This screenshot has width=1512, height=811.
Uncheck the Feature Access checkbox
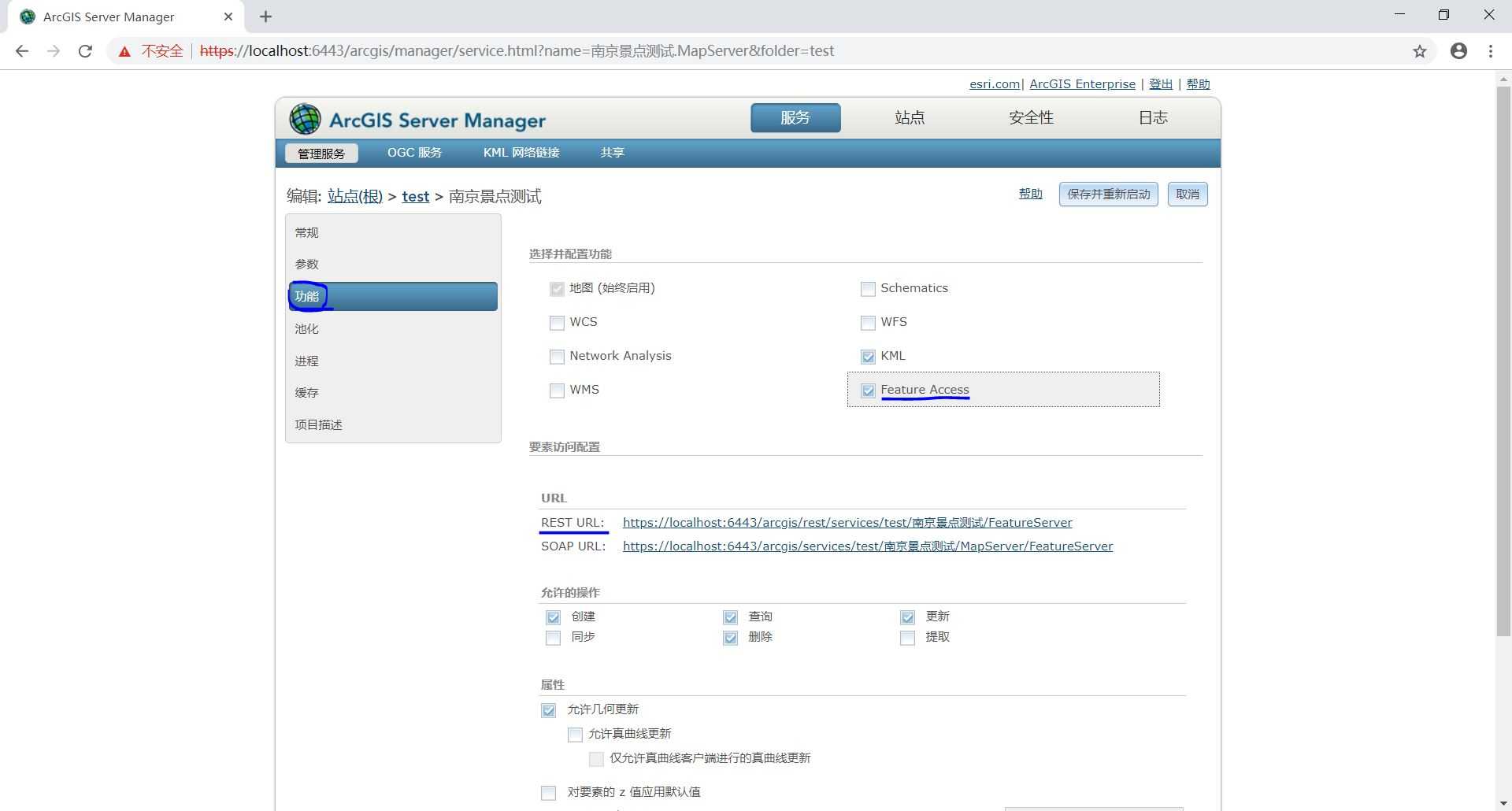pyautogui.click(x=868, y=391)
